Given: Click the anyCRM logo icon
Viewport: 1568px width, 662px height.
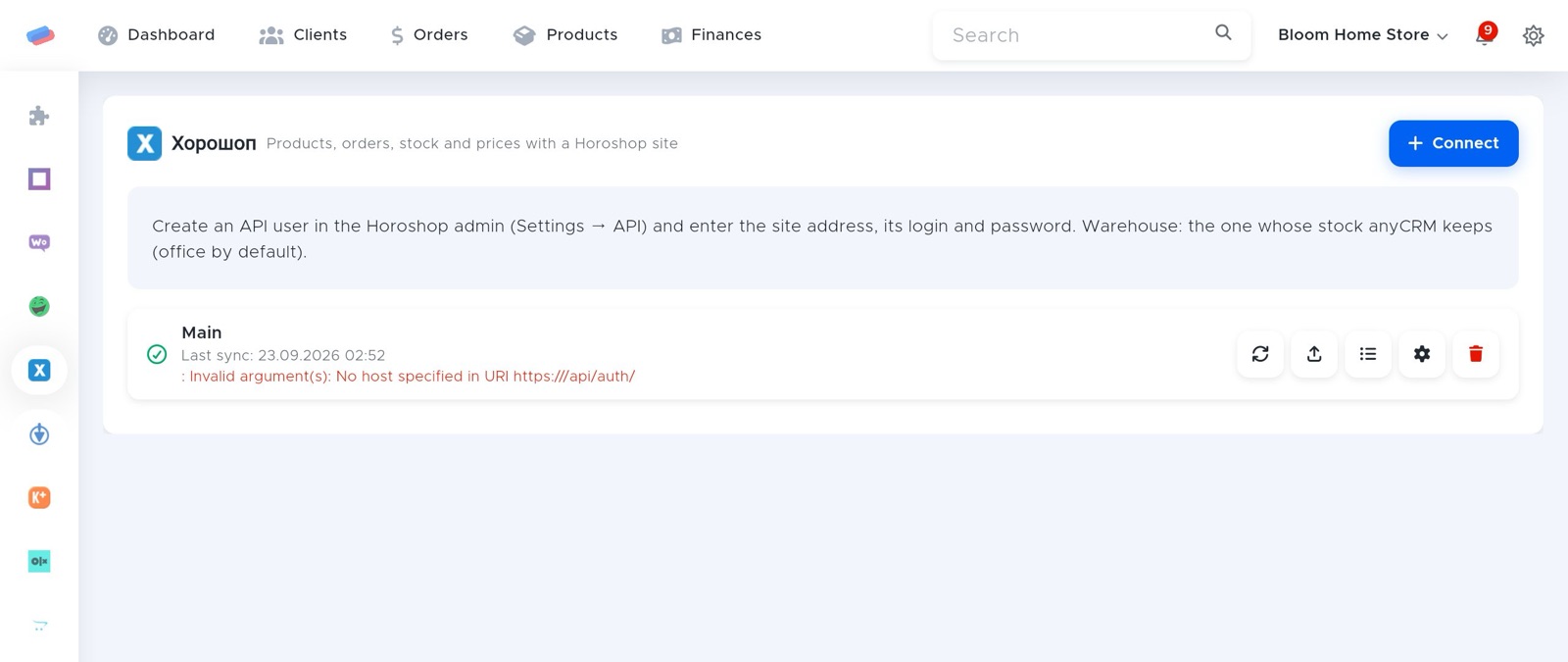Looking at the screenshot, I should [x=40, y=35].
